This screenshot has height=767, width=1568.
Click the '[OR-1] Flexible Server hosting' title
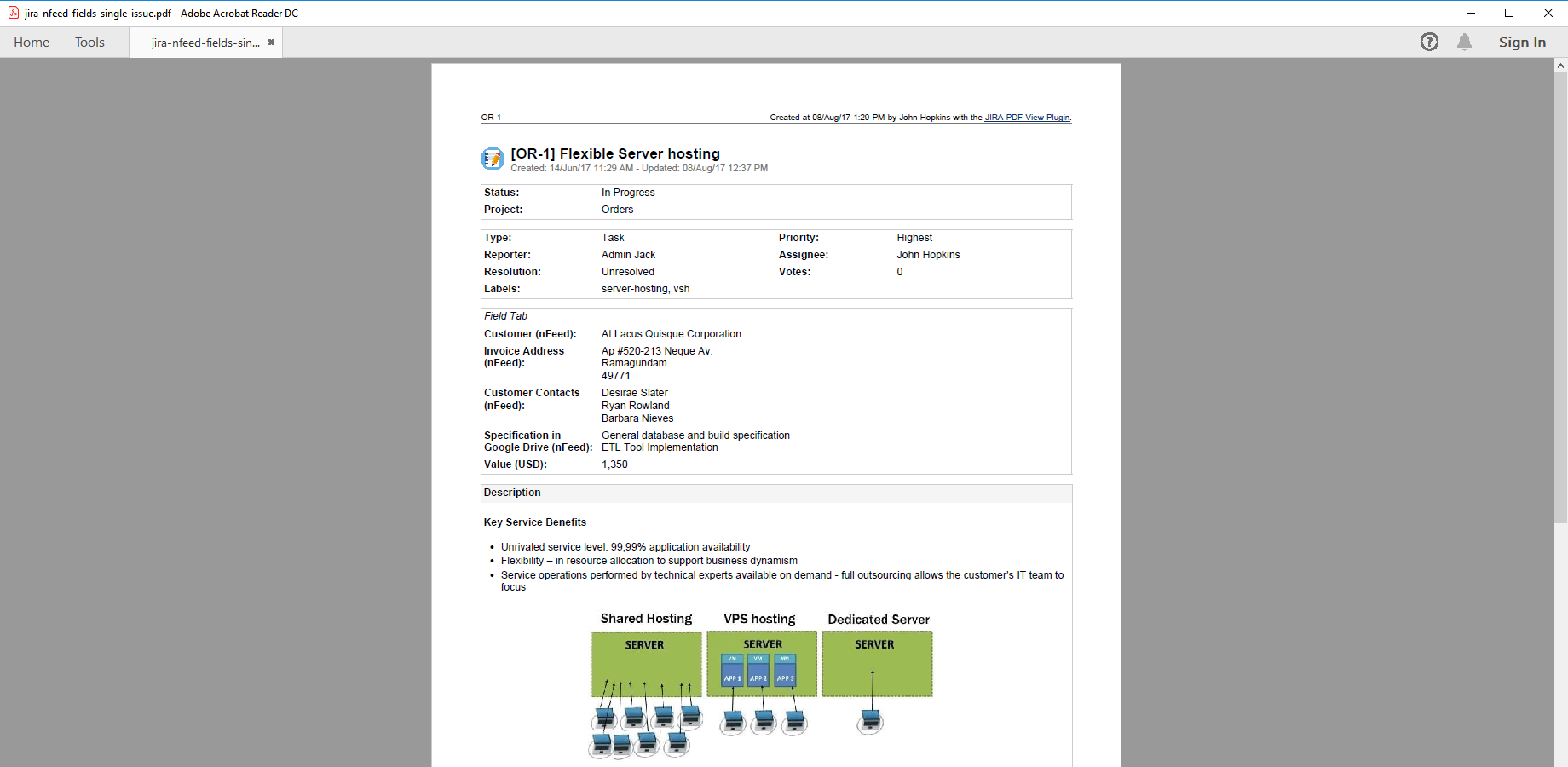coord(614,153)
